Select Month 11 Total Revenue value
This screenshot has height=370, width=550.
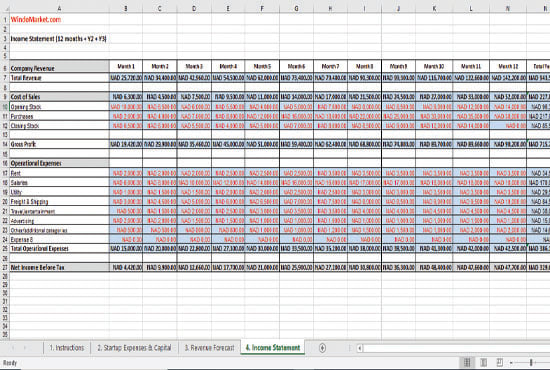(x=471, y=78)
